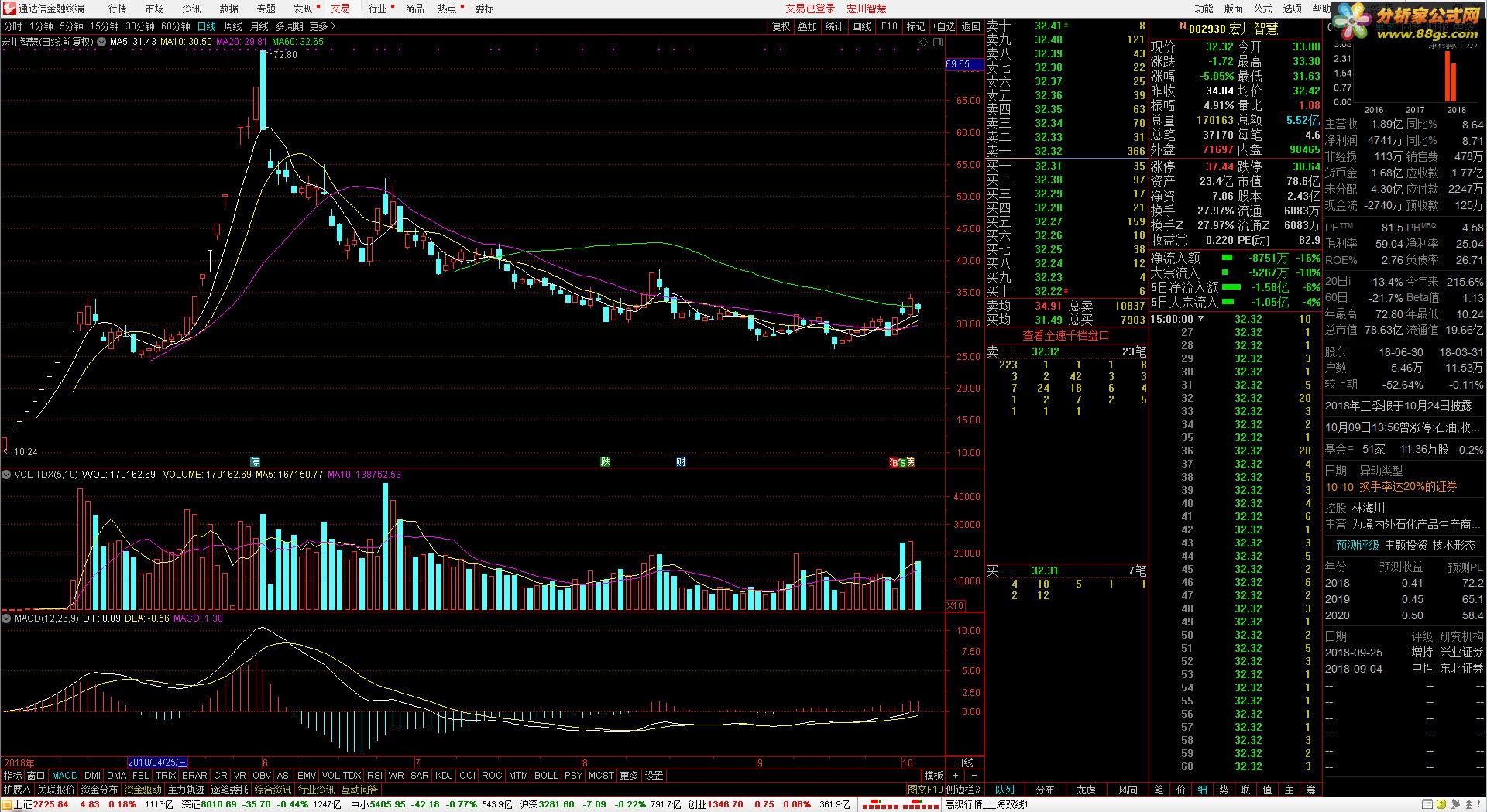Click the minus zoom-out button beside 模板
The width and height of the screenshot is (1487, 812).
(974, 776)
